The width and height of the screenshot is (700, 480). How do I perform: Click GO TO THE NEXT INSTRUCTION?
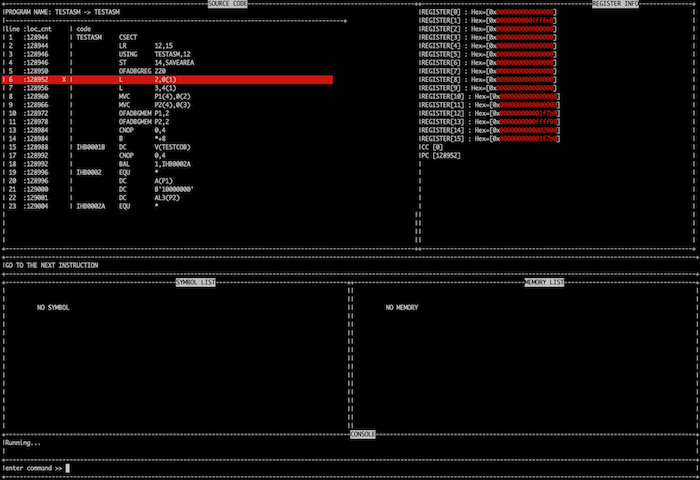51,265
